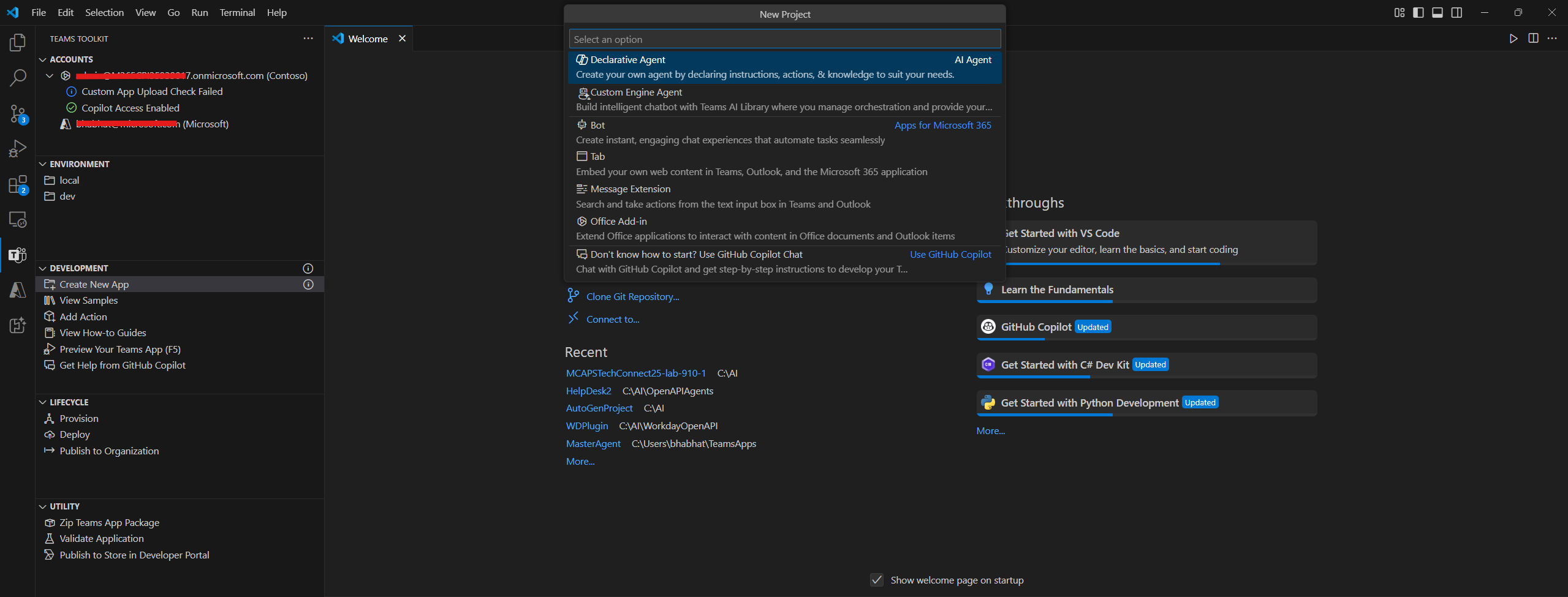Click Clone Git Repository link
The image size is (1568, 597).
pyautogui.click(x=632, y=296)
